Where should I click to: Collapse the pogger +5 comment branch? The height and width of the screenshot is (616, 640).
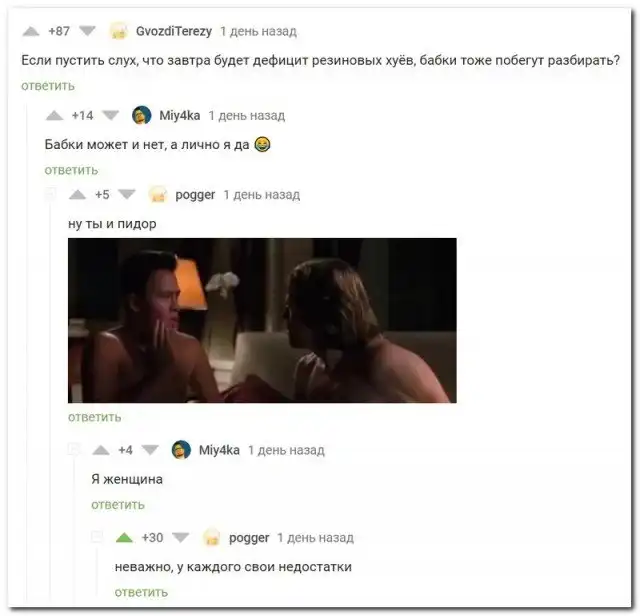[x=51, y=193]
